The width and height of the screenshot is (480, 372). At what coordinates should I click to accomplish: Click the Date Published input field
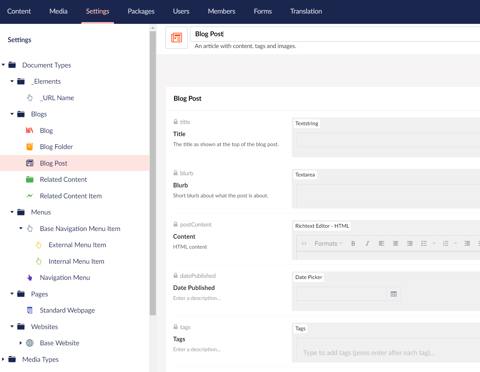click(x=341, y=294)
